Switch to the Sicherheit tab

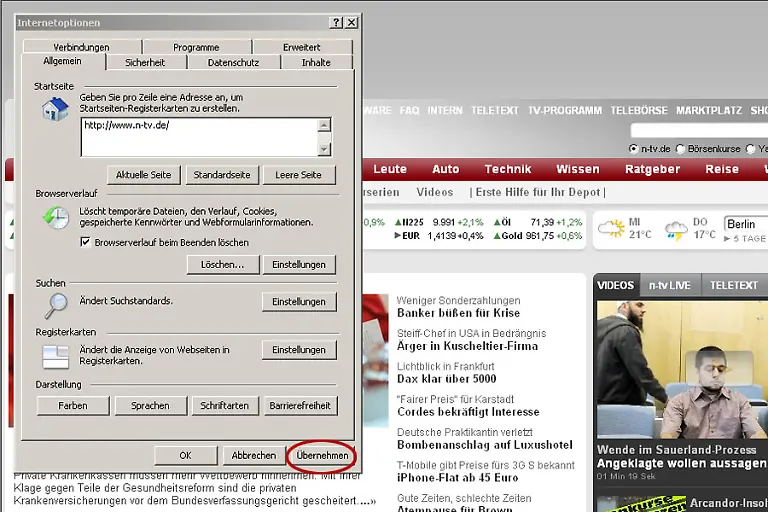click(145, 62)
